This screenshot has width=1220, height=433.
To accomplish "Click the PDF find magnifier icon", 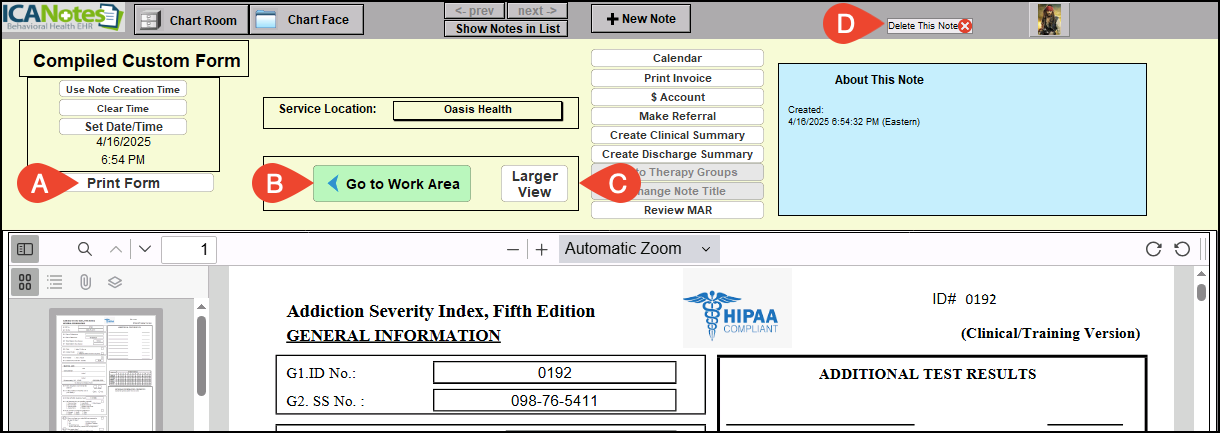I will (x=85, y=249).
